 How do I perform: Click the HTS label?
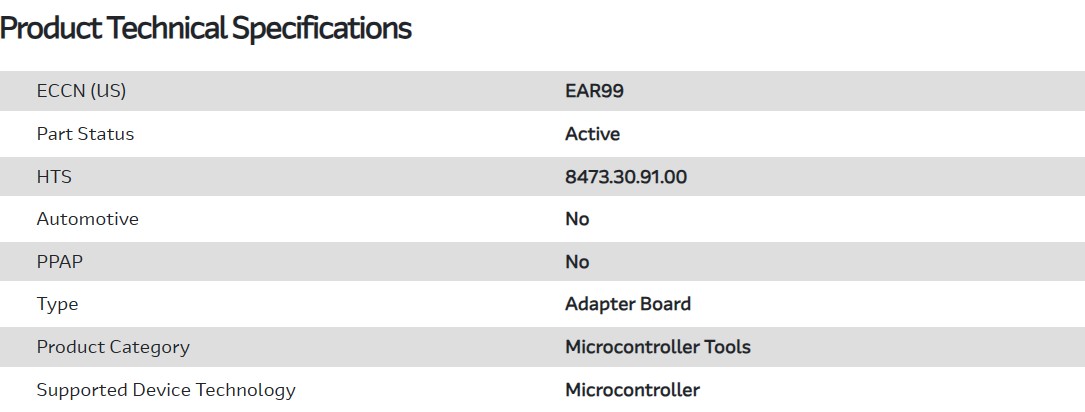click(x=54, y=177)
